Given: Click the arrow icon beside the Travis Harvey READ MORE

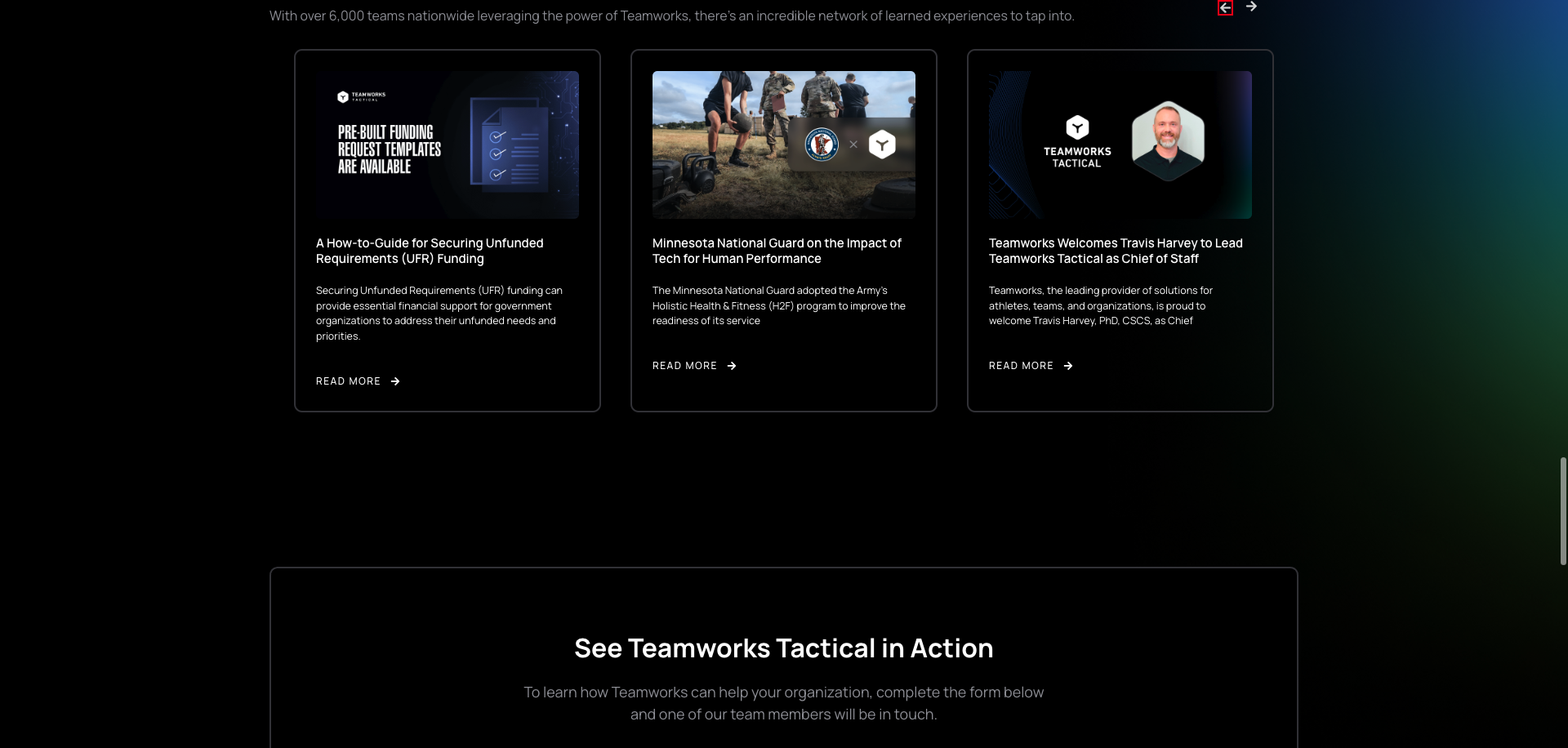Looking at the screenshot, I should 1068,365.
